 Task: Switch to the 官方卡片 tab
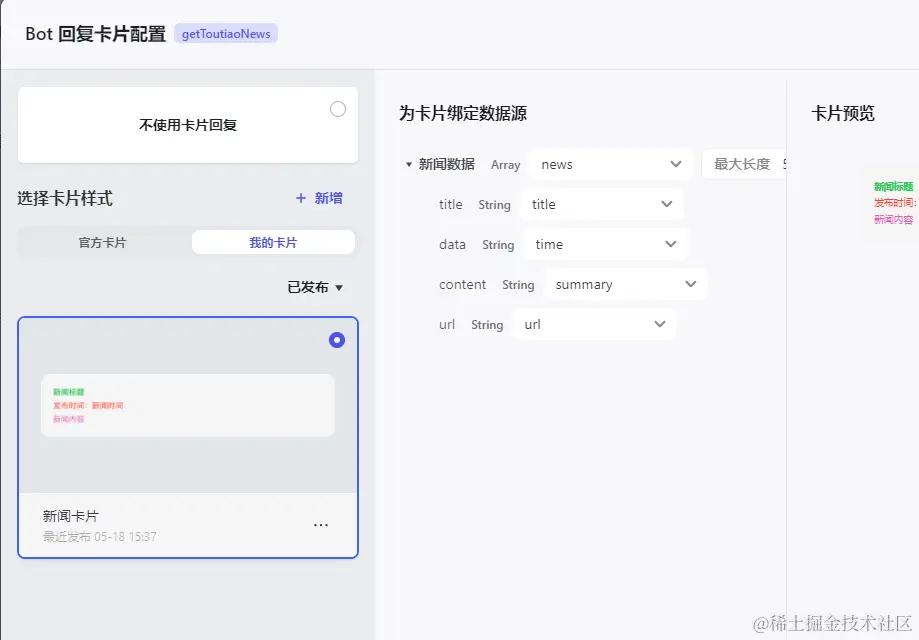pos(103,243)
